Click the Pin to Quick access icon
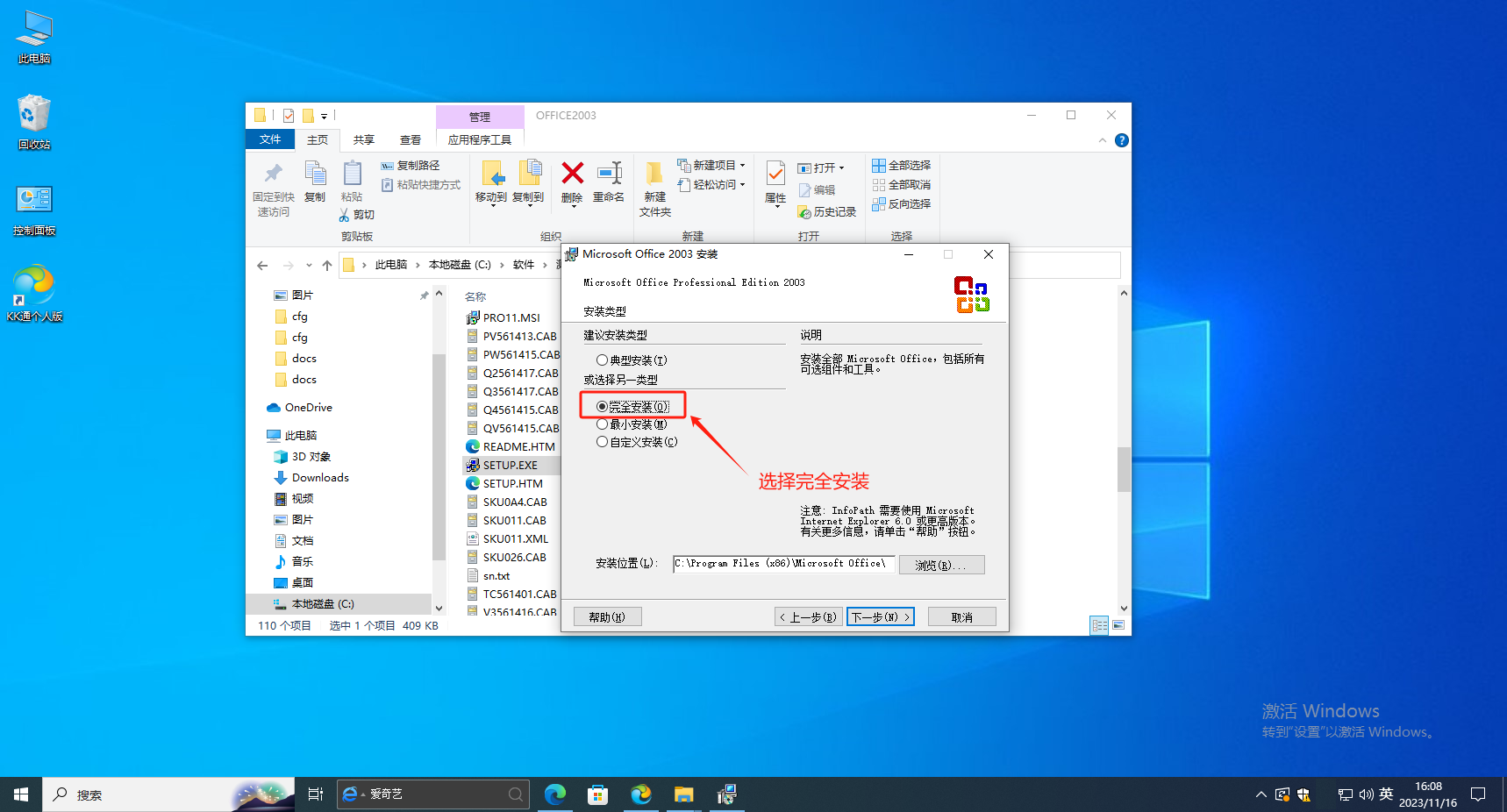The height and width of the screenshot is (812, 1507). tap(273, 173)
